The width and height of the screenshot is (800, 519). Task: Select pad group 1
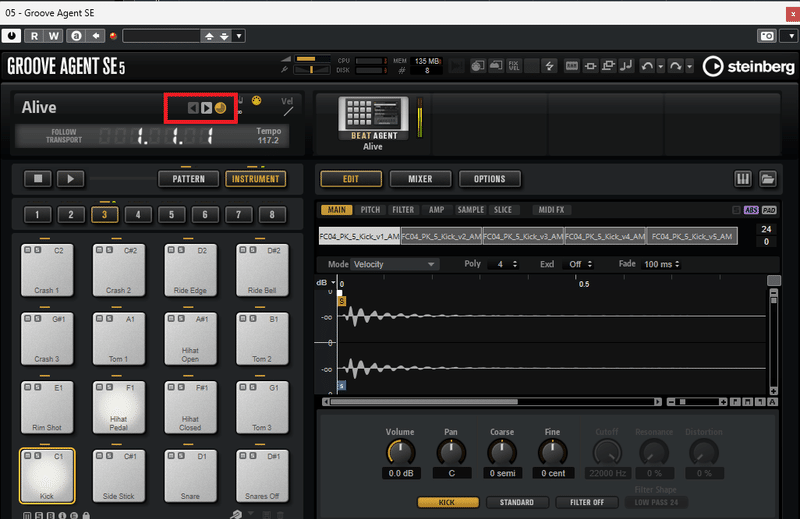(x=37, y=214)
